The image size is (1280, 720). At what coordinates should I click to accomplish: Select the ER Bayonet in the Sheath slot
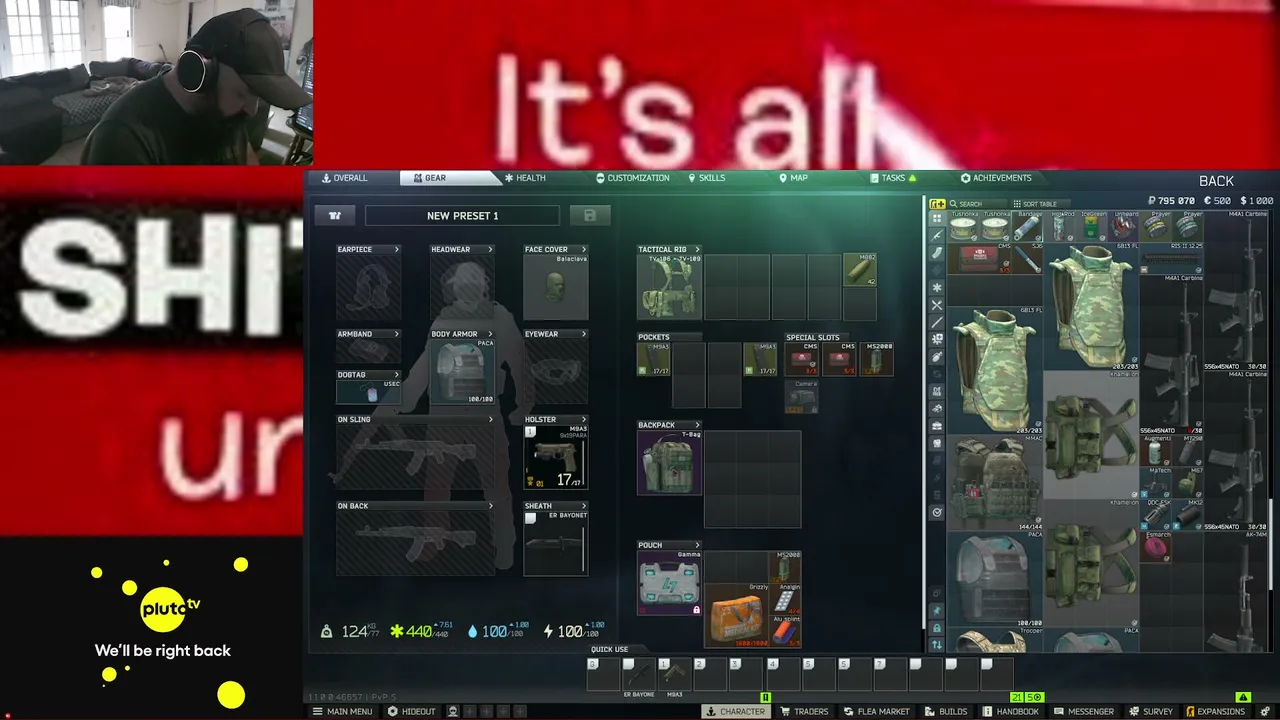556,543
